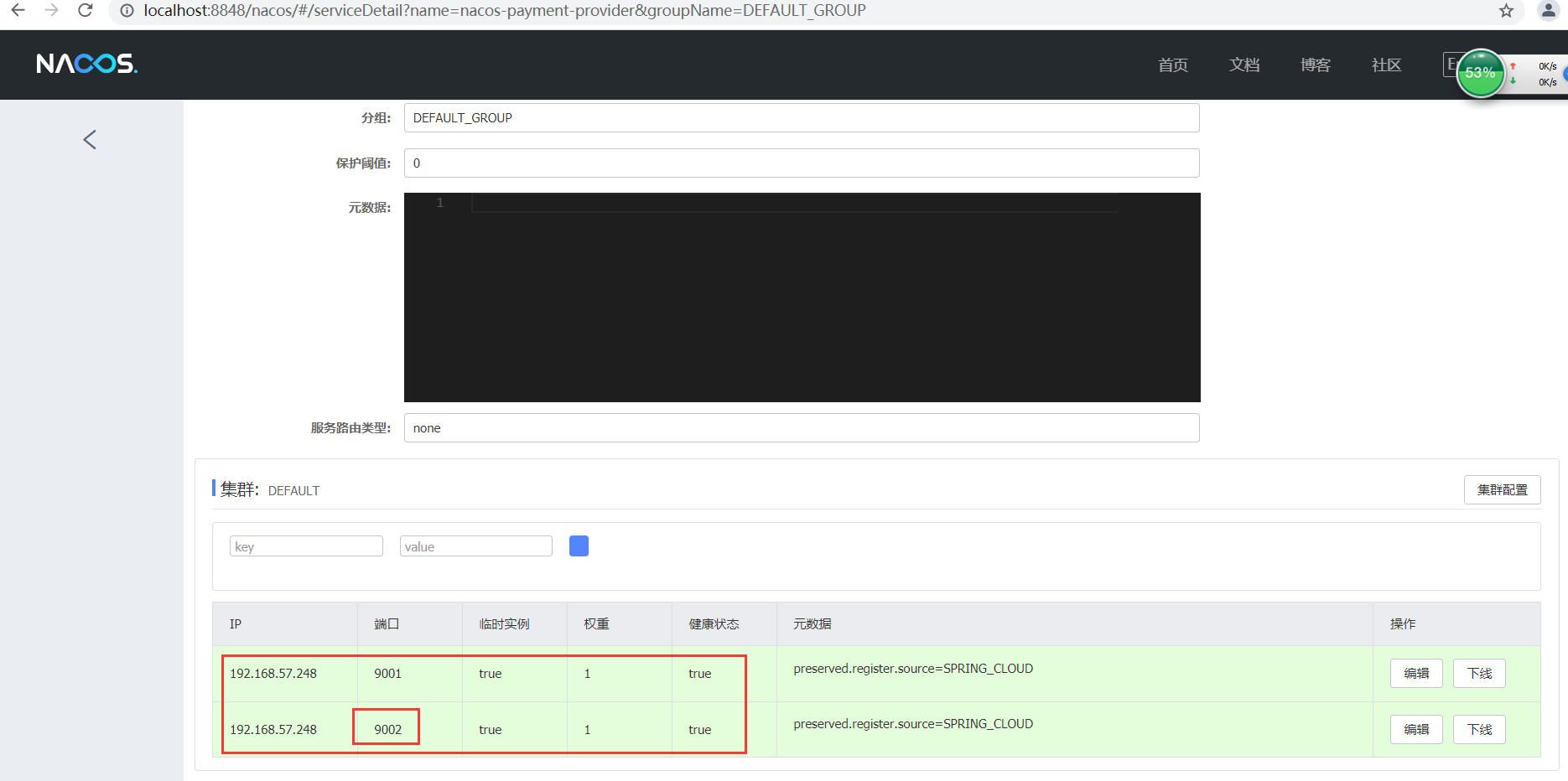Click the value filter input
1568x781 pixels.
click(476, 546)
